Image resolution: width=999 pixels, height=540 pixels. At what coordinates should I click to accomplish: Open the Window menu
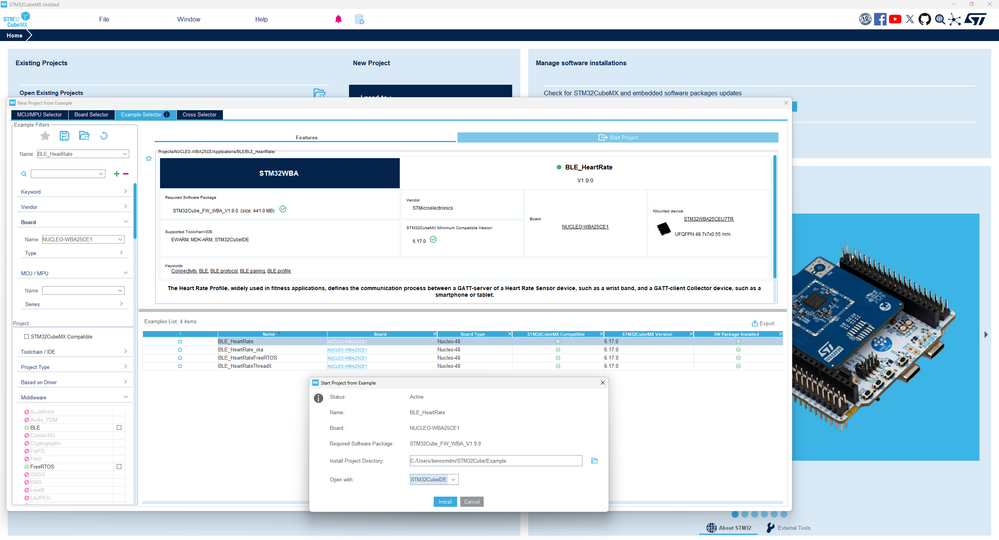(189, 19)
